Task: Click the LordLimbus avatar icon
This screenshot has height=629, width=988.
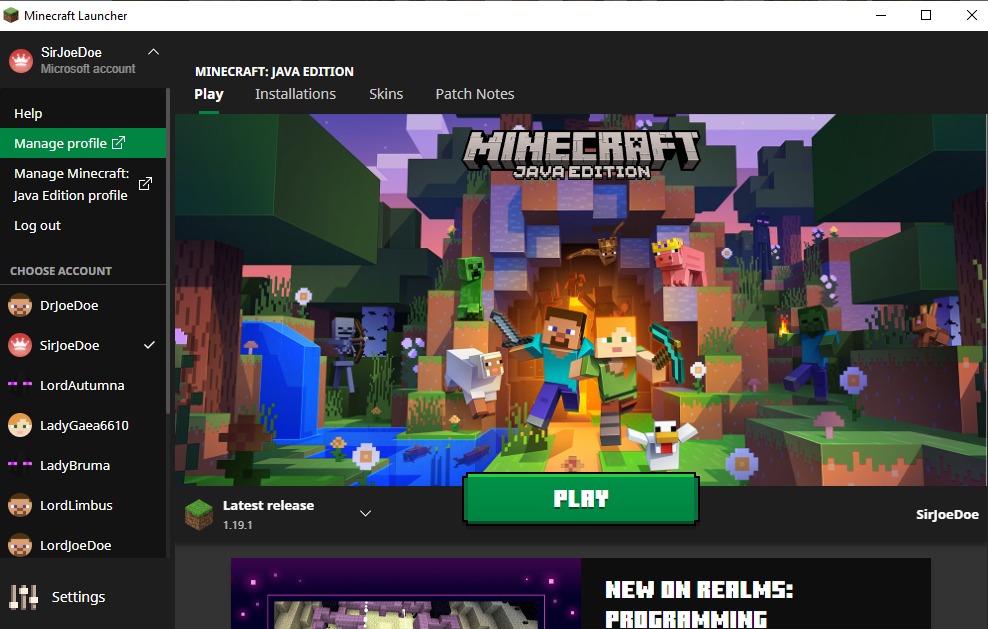Action: pyautogui.click(x=20, y=505)
